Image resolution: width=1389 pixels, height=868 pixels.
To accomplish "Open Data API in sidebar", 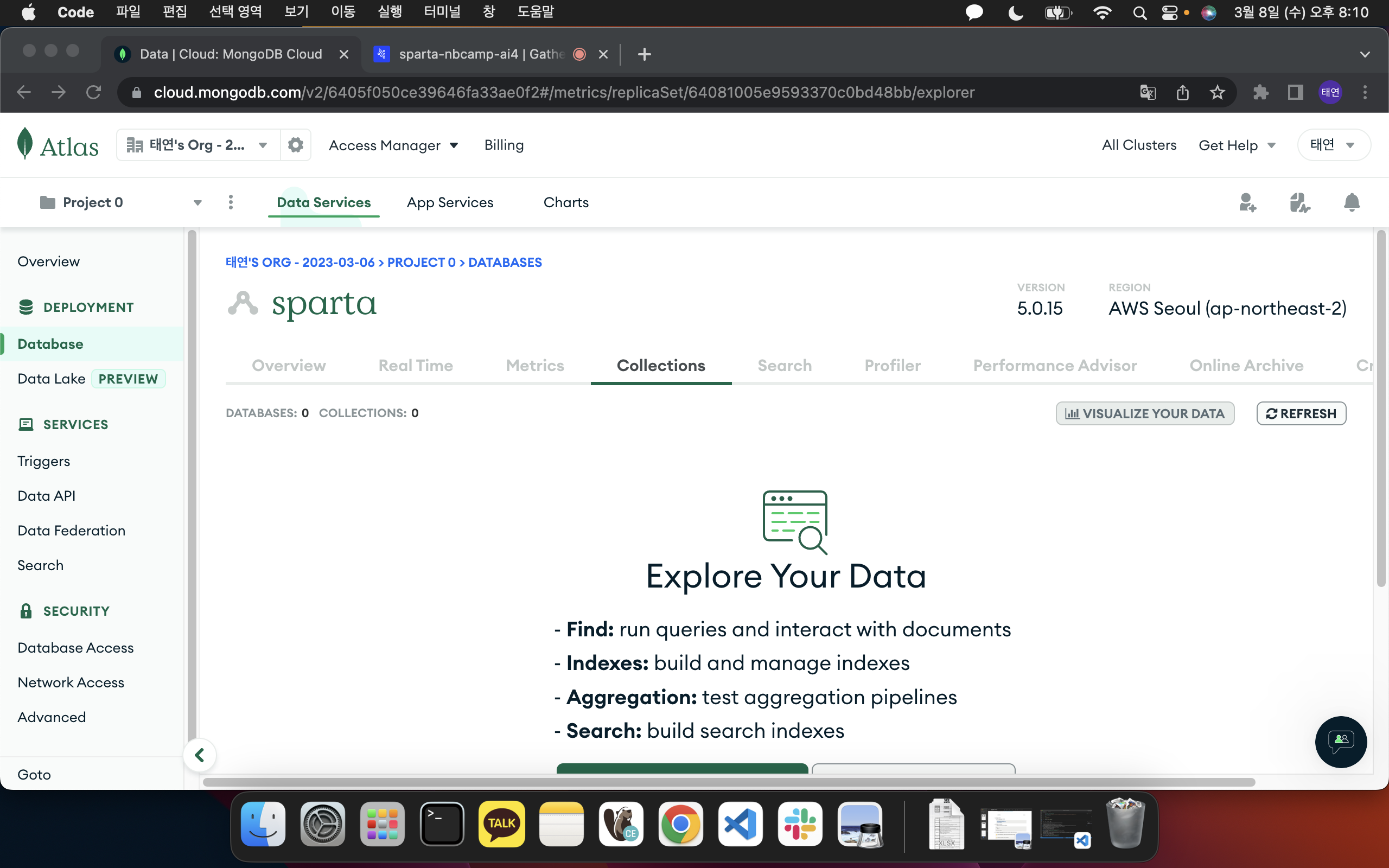I will (47, 495).
